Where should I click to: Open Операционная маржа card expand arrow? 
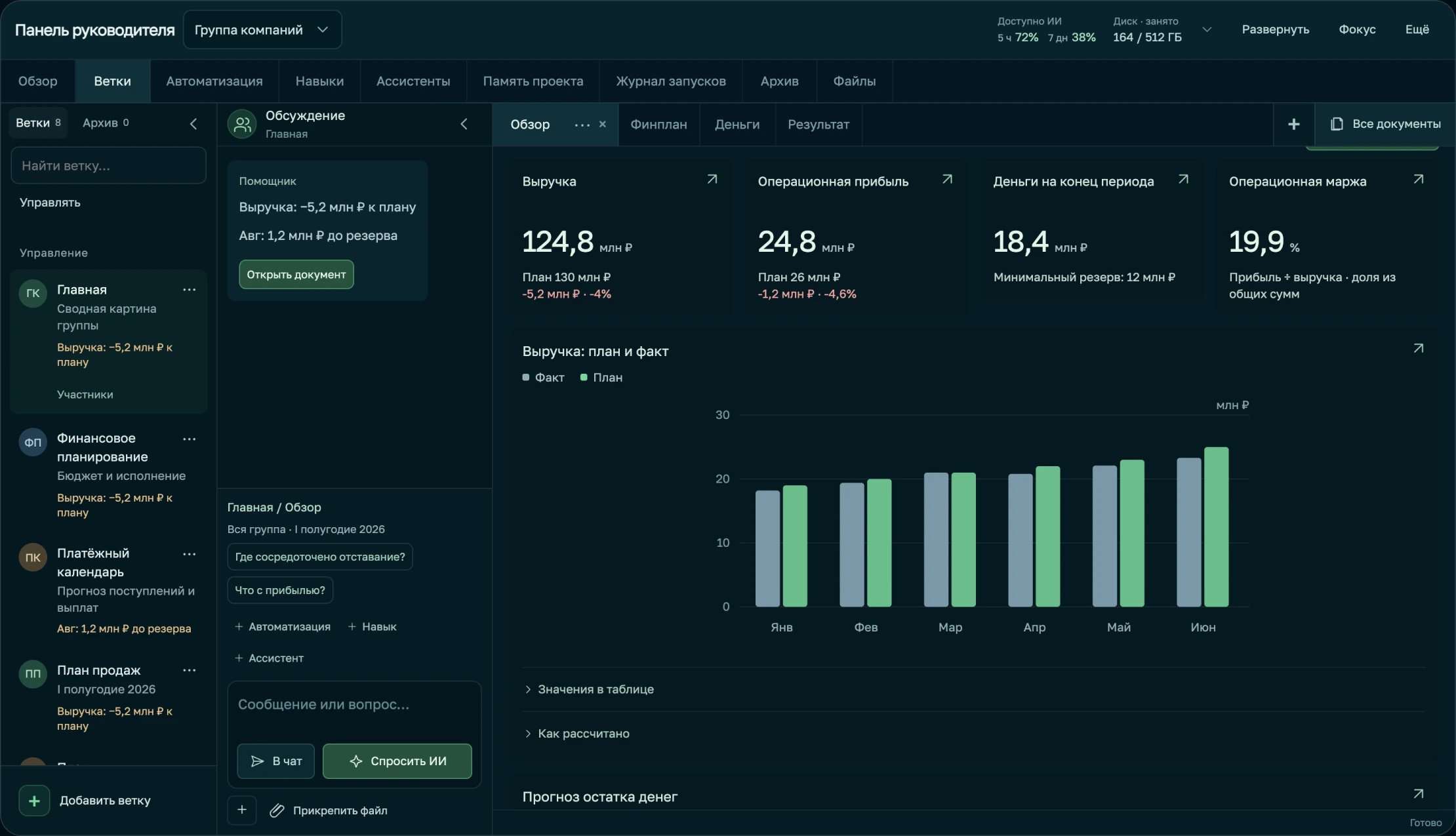click(x=1418, y=179)
